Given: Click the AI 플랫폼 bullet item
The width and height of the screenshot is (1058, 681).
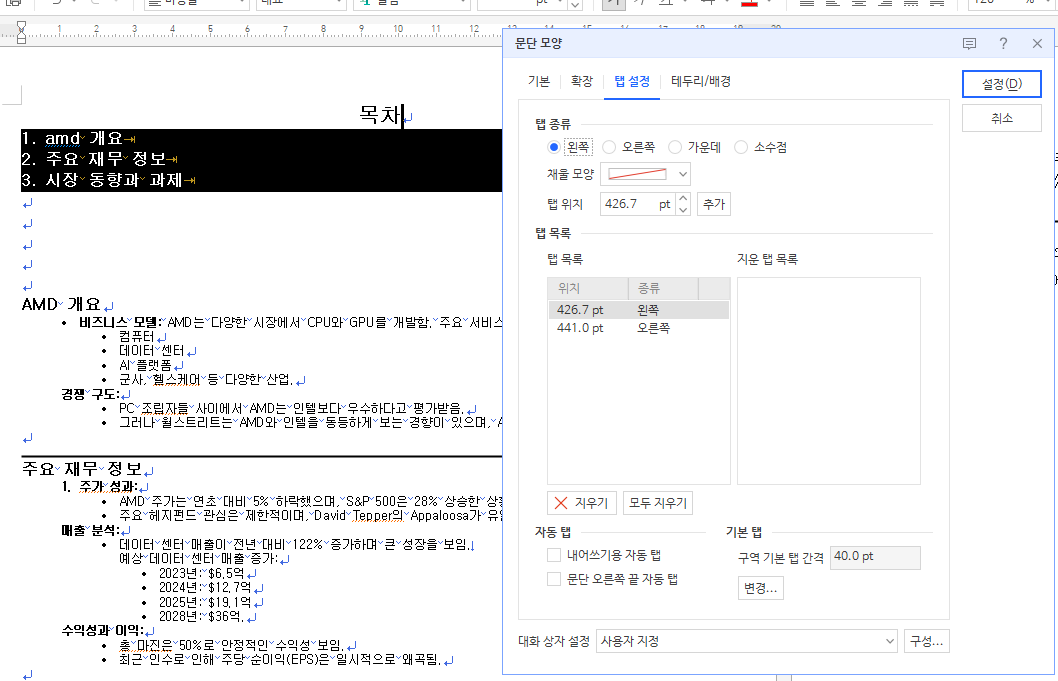Looking at the screenshot, I should 145,365.
